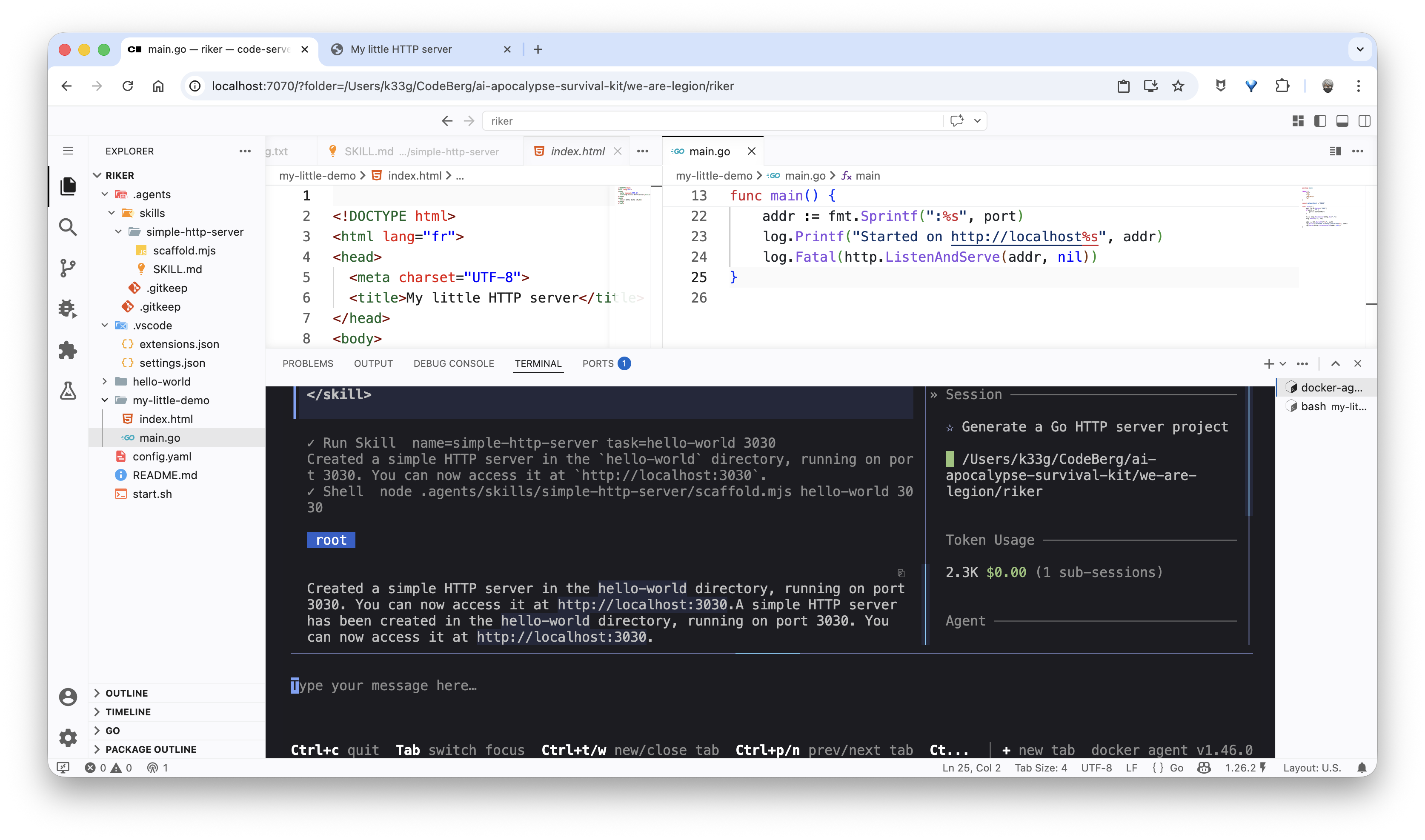Click the Go language mode in status bar

(1176, 768)
